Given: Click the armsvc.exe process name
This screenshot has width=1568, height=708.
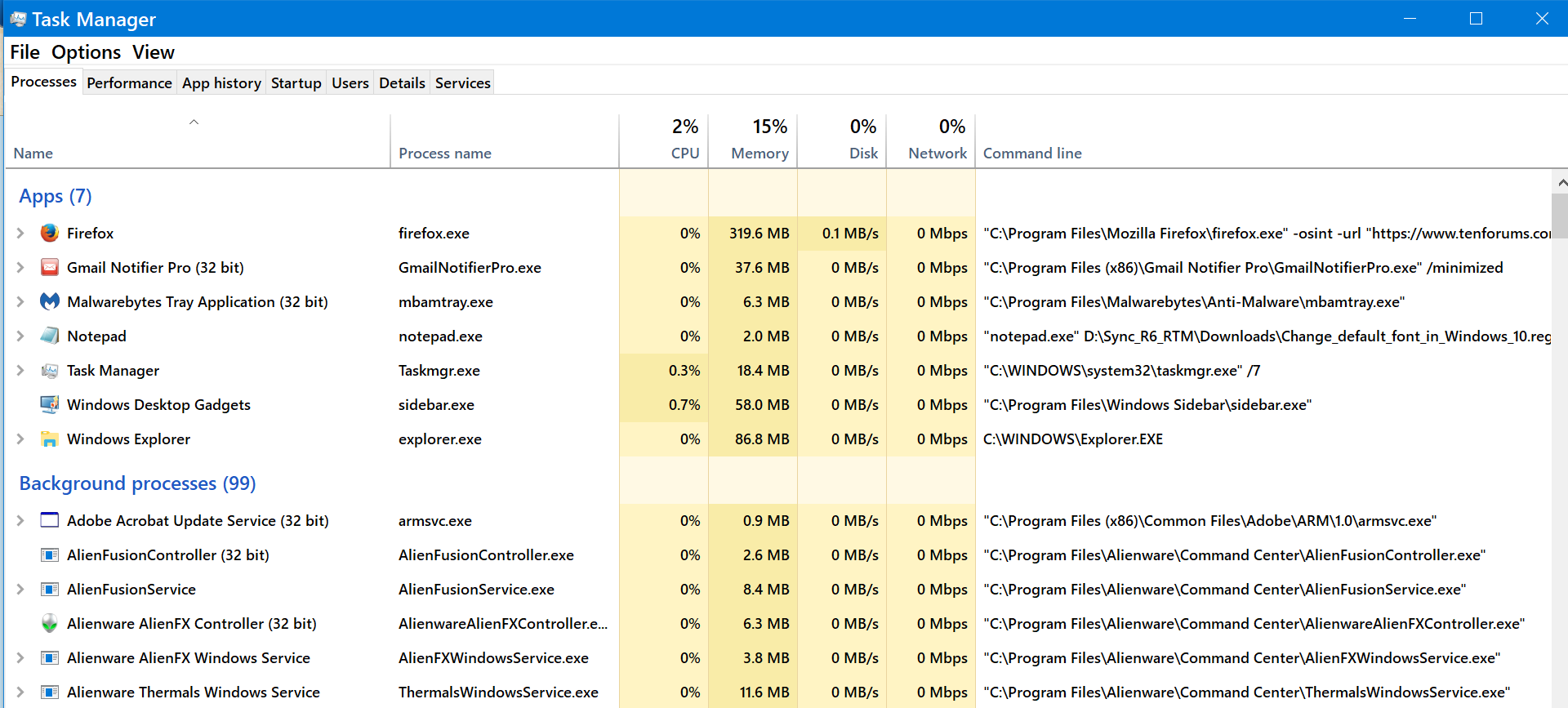Looking at the screenshot, I should (x=435, y=521).
